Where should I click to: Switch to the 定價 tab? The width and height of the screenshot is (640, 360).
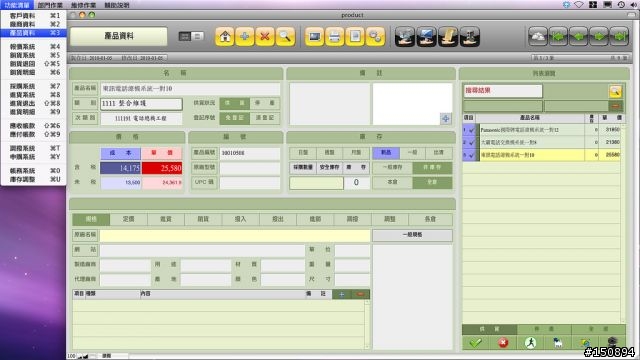tap(129, 219)
